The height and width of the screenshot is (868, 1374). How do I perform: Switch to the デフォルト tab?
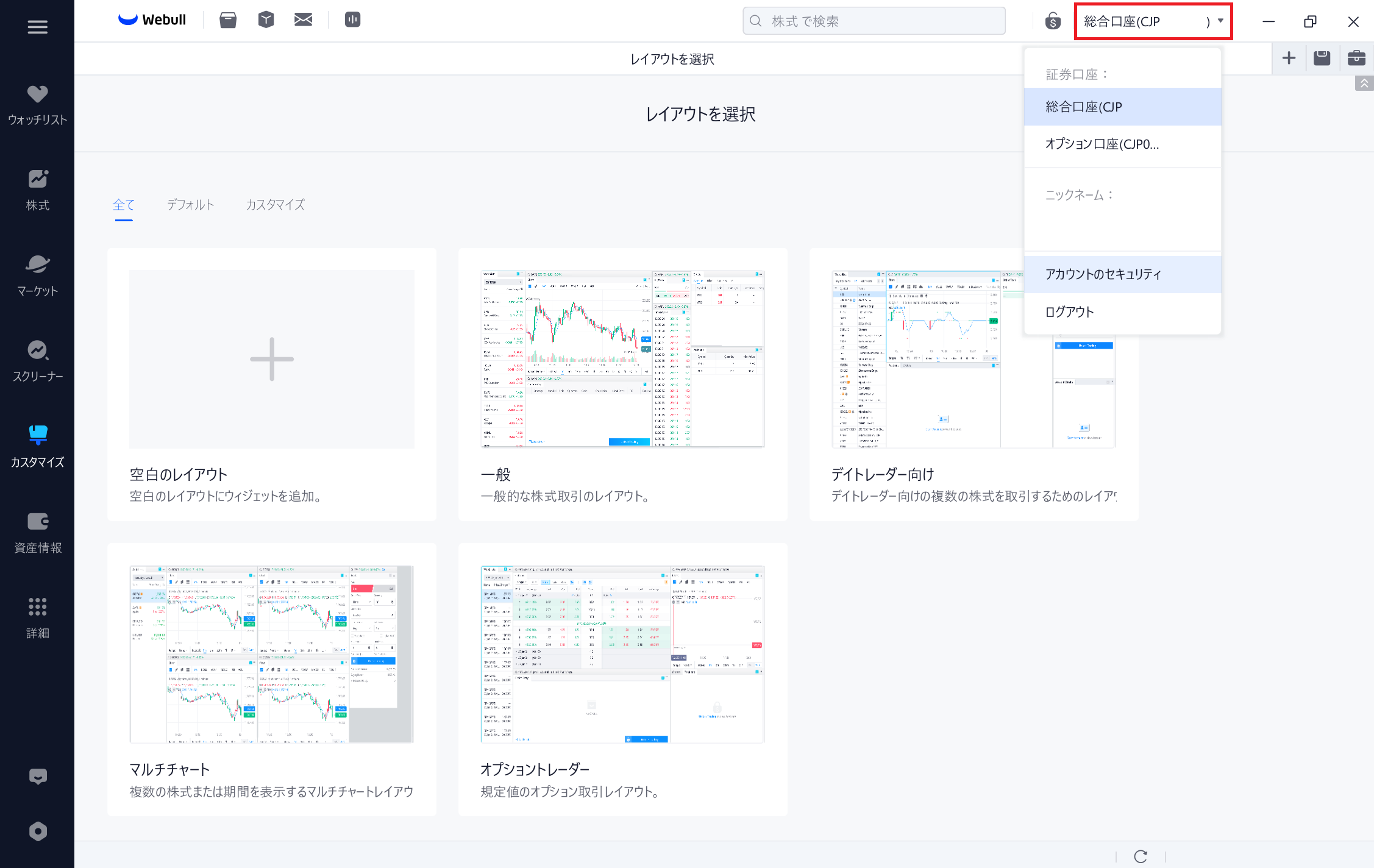click(x=190, y=205)
